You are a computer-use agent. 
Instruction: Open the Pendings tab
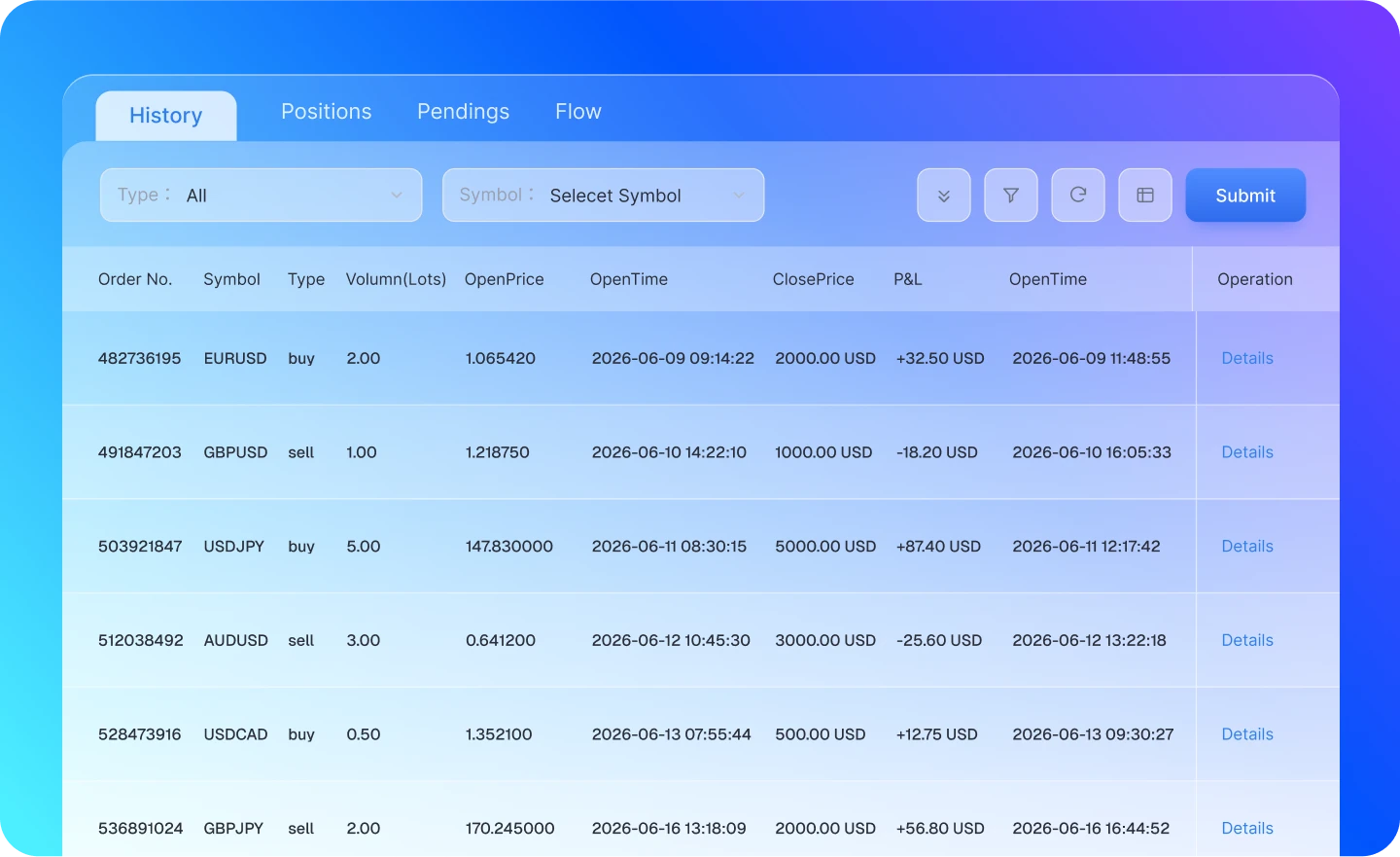463,112
